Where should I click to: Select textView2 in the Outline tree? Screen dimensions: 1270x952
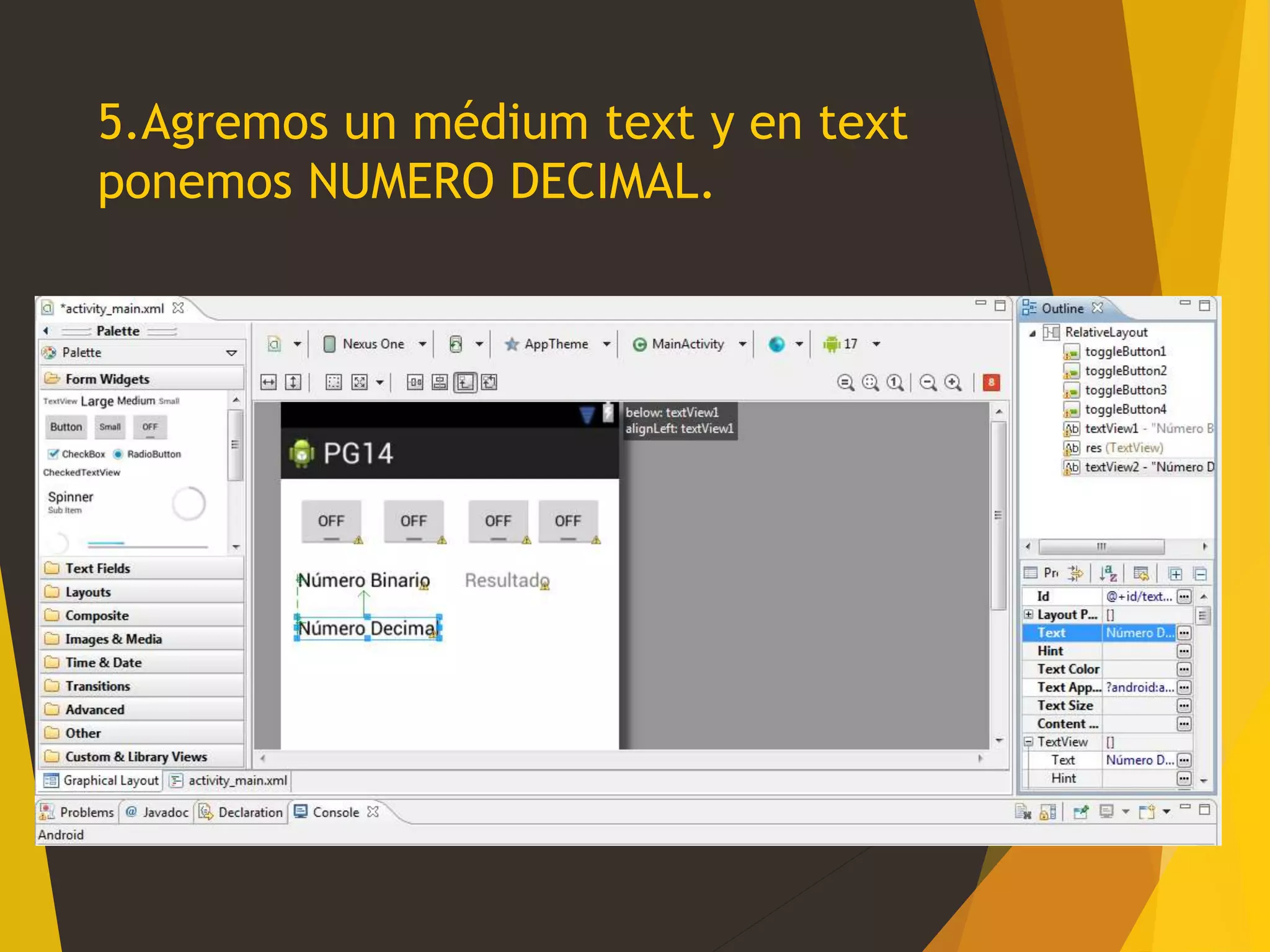[1140, 467]
